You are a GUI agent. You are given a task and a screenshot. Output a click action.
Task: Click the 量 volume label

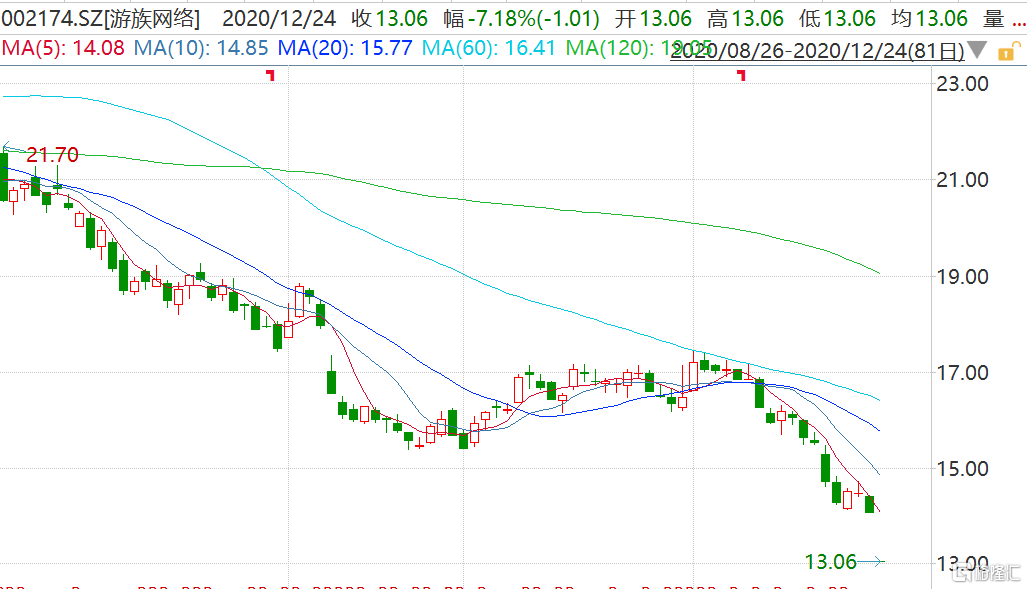click(994, 18)
